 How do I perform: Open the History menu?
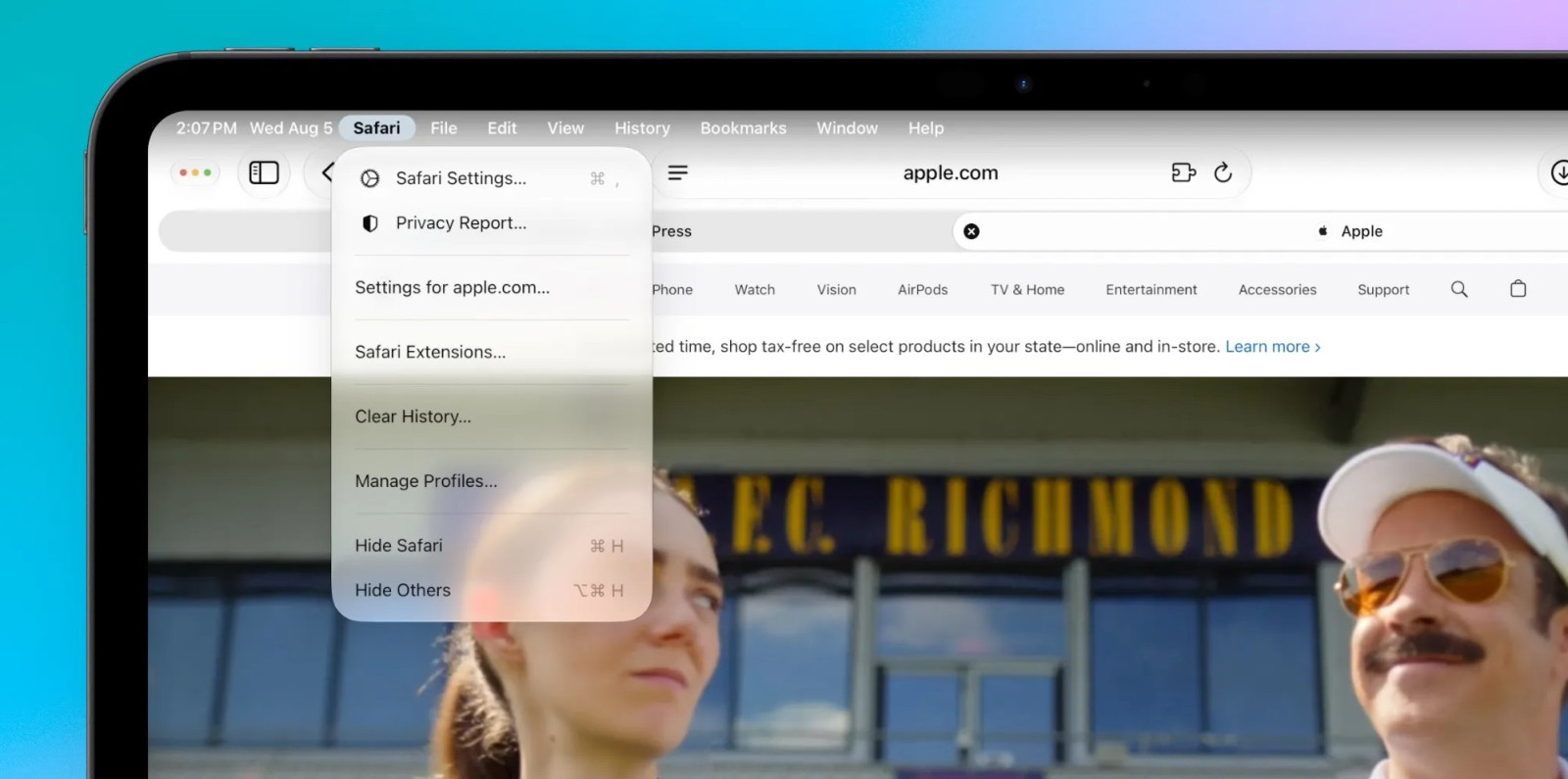tap(642, 128)
